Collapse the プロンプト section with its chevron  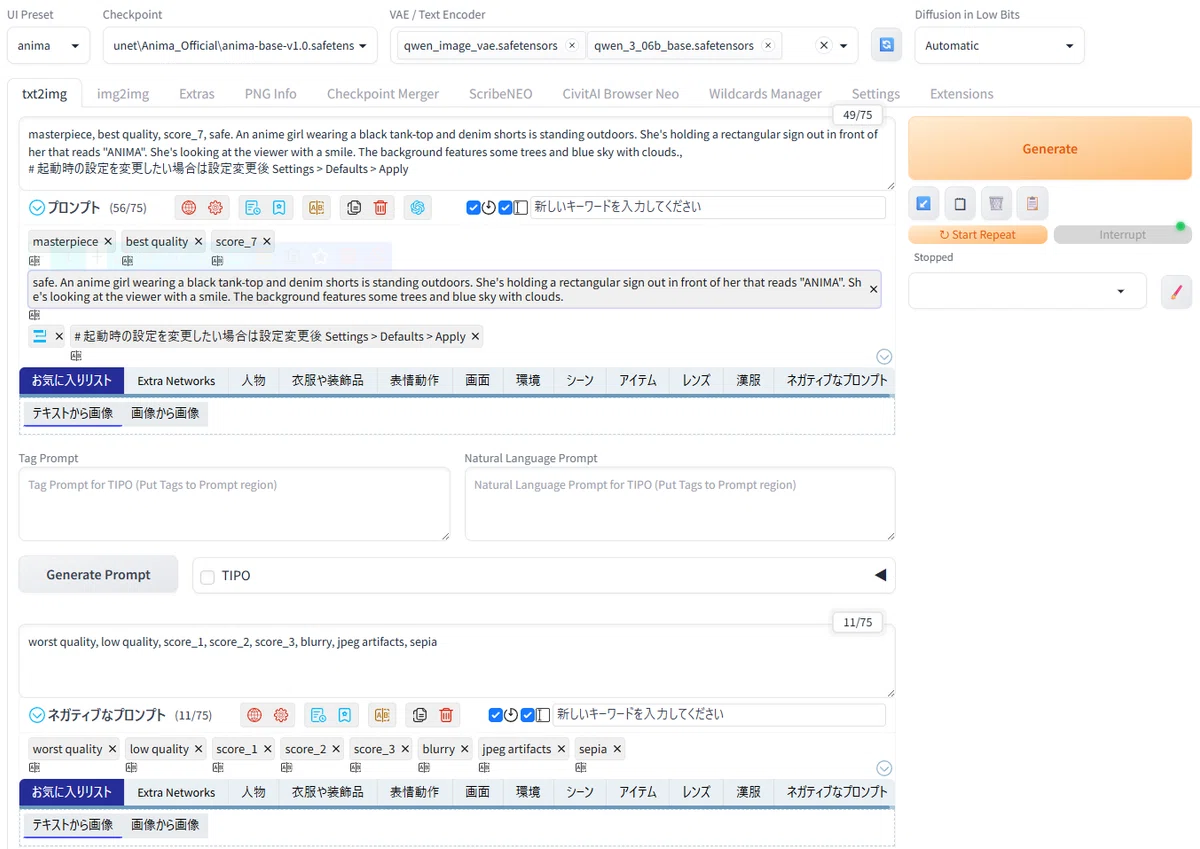(37, 208)
